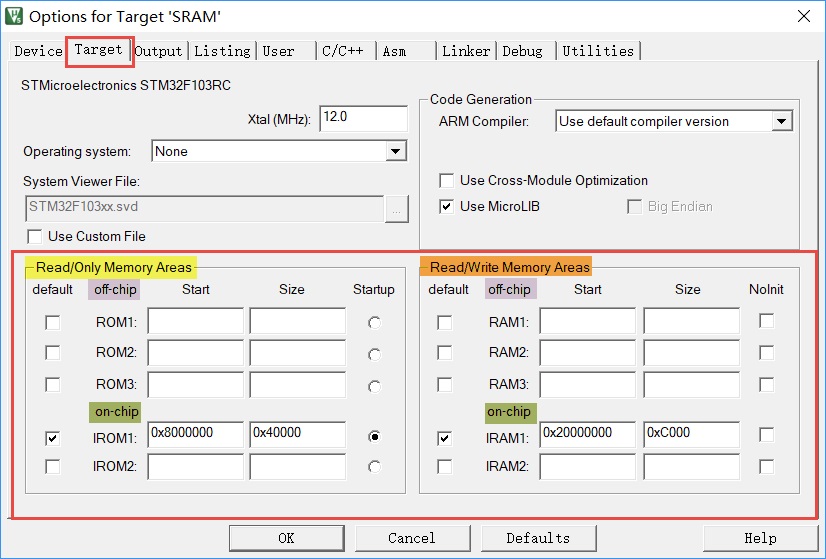
Task: Enable the Use Custom File checkbox
Action: pos(35,237)
